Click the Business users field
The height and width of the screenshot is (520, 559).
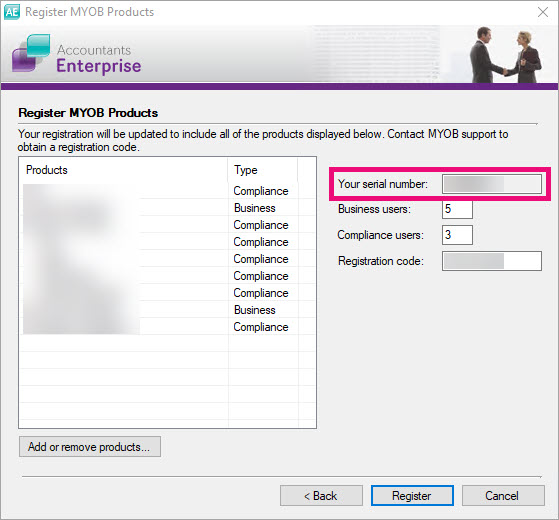[457, 209]
